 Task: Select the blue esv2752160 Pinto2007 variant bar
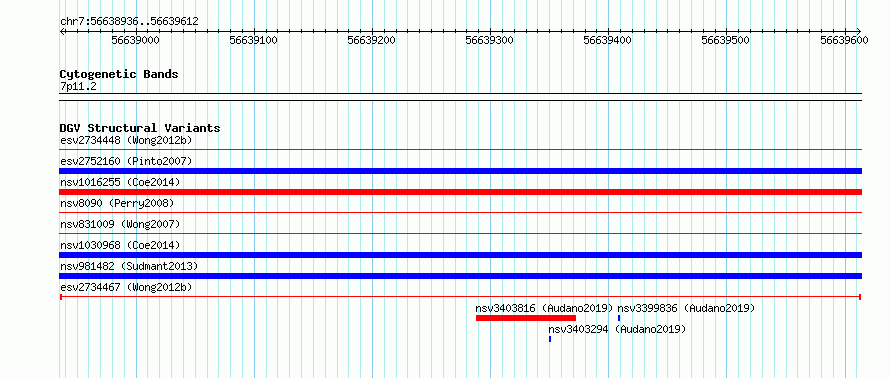click(x=460, y=171)
